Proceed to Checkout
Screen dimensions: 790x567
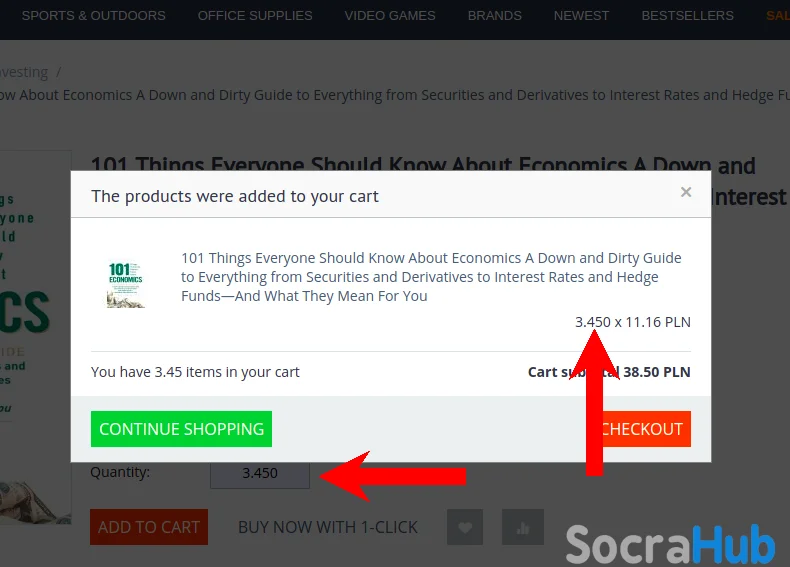point(641,429)
